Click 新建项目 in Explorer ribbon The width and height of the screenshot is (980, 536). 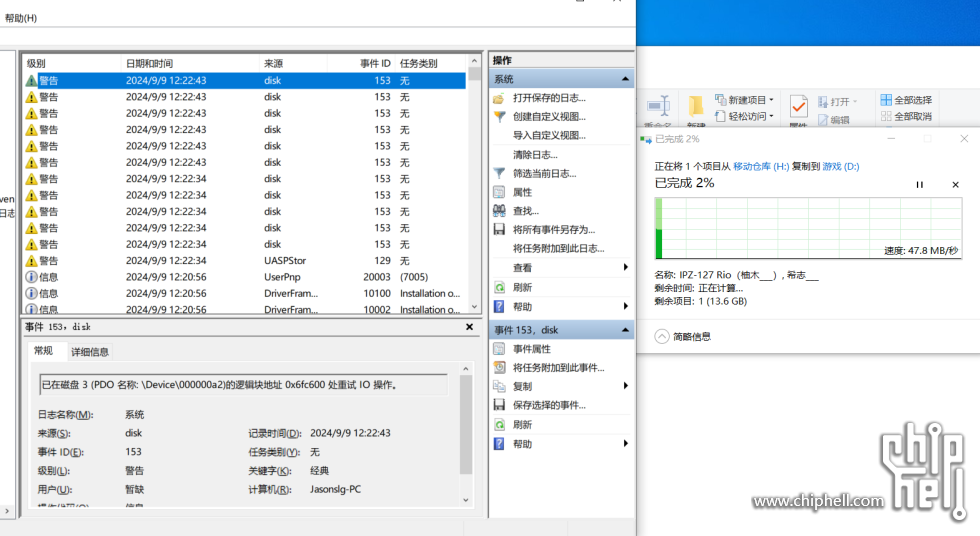(x=744, y=100)
